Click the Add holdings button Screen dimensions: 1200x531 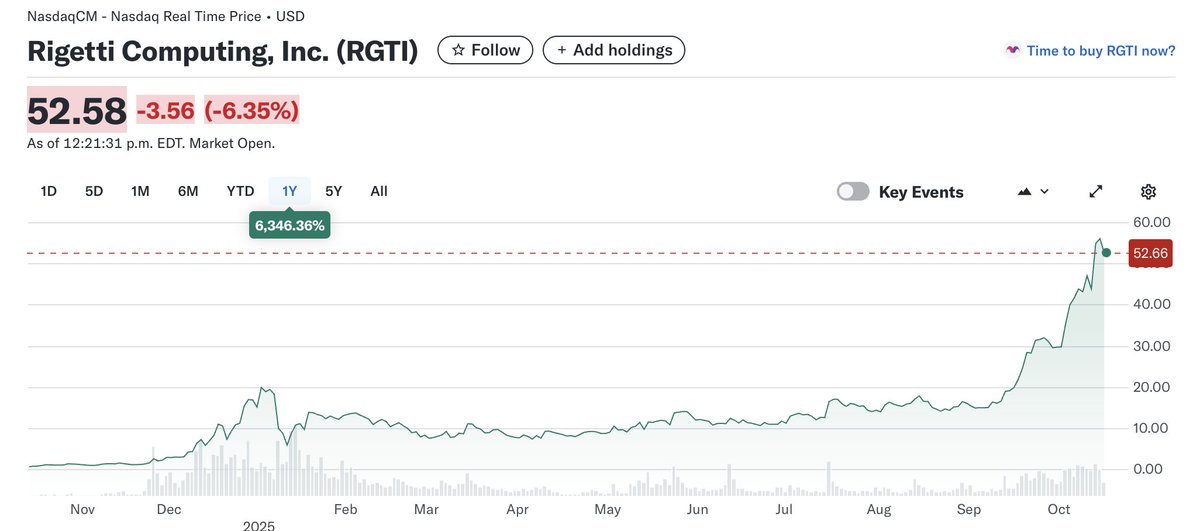pyautogui.click(x=614, y=50)
